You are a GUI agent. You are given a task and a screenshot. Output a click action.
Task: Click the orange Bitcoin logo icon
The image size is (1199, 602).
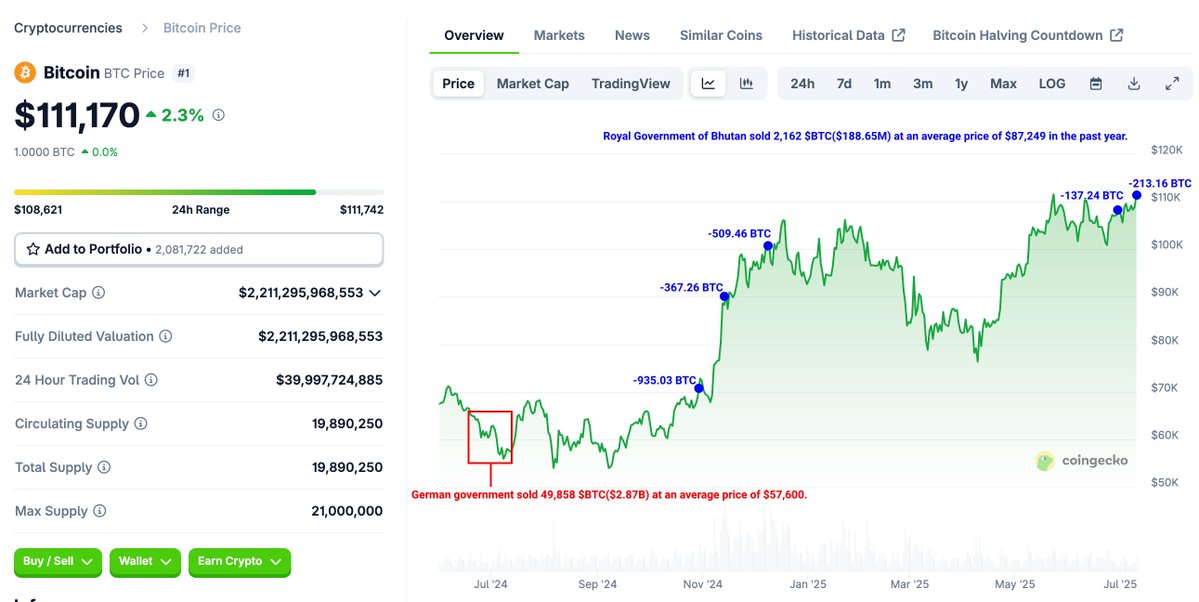click(x=25, y=73)
